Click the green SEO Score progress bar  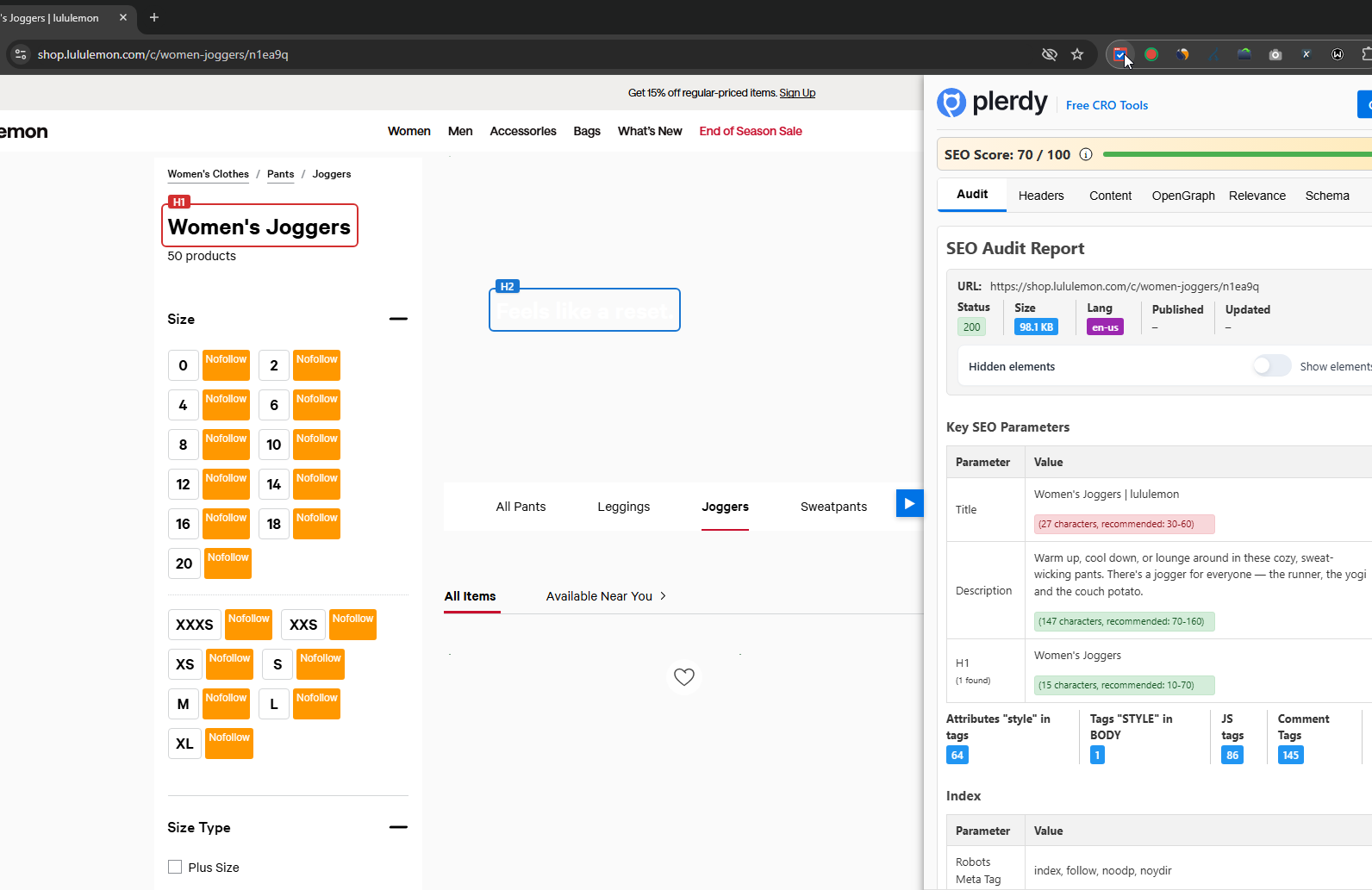coord(1237,154)
